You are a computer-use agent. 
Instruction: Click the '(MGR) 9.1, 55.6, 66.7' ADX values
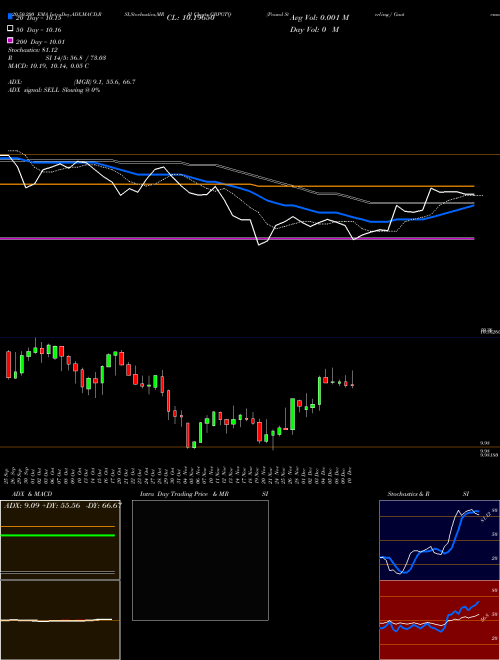104,82
